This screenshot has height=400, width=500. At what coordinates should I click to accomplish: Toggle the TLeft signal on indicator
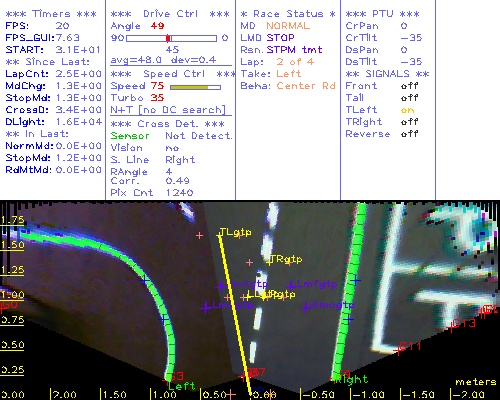tap(407, 110)
